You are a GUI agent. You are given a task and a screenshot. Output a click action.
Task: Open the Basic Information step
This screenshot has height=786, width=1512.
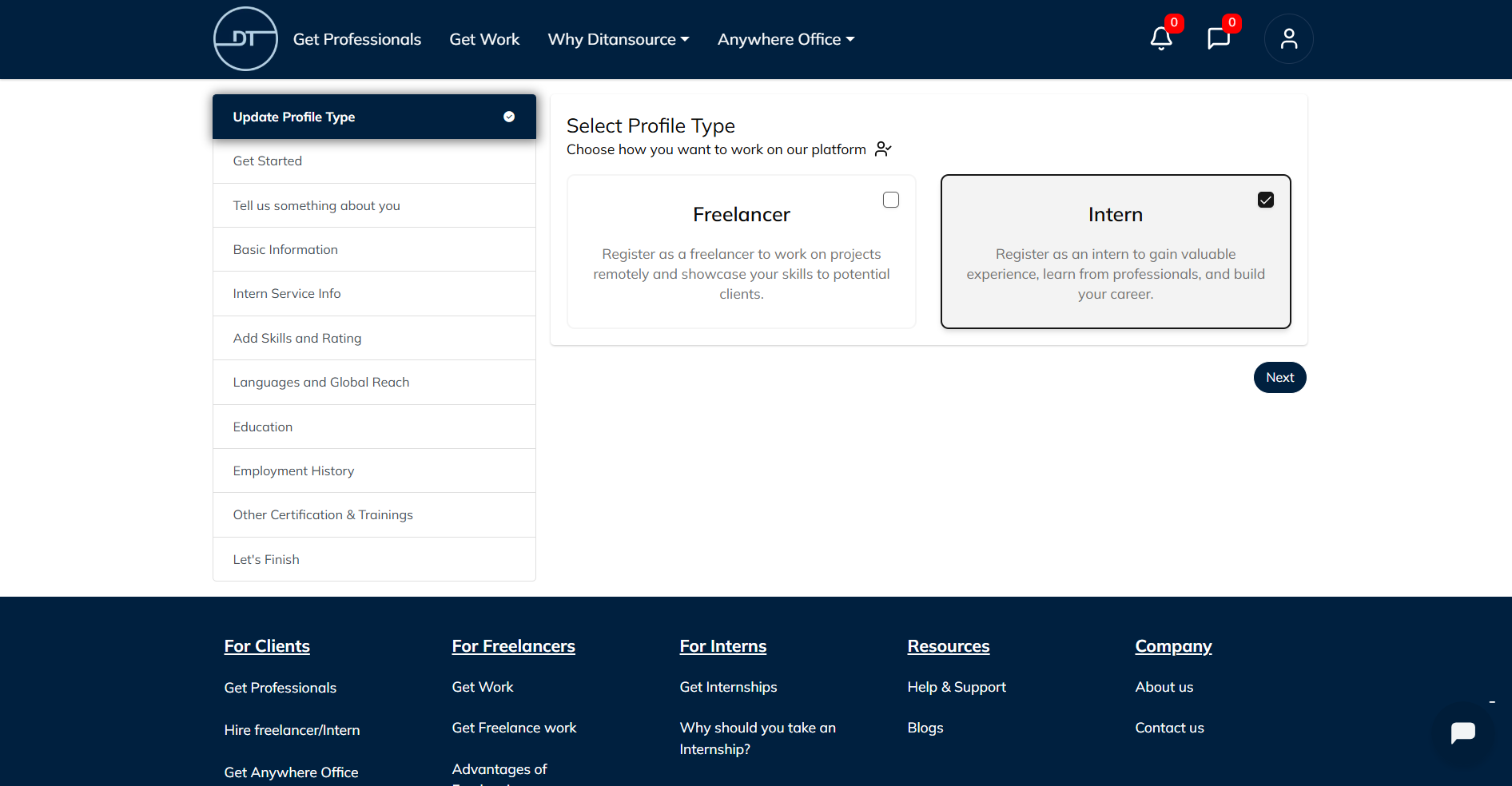click(x=374, y=249)
